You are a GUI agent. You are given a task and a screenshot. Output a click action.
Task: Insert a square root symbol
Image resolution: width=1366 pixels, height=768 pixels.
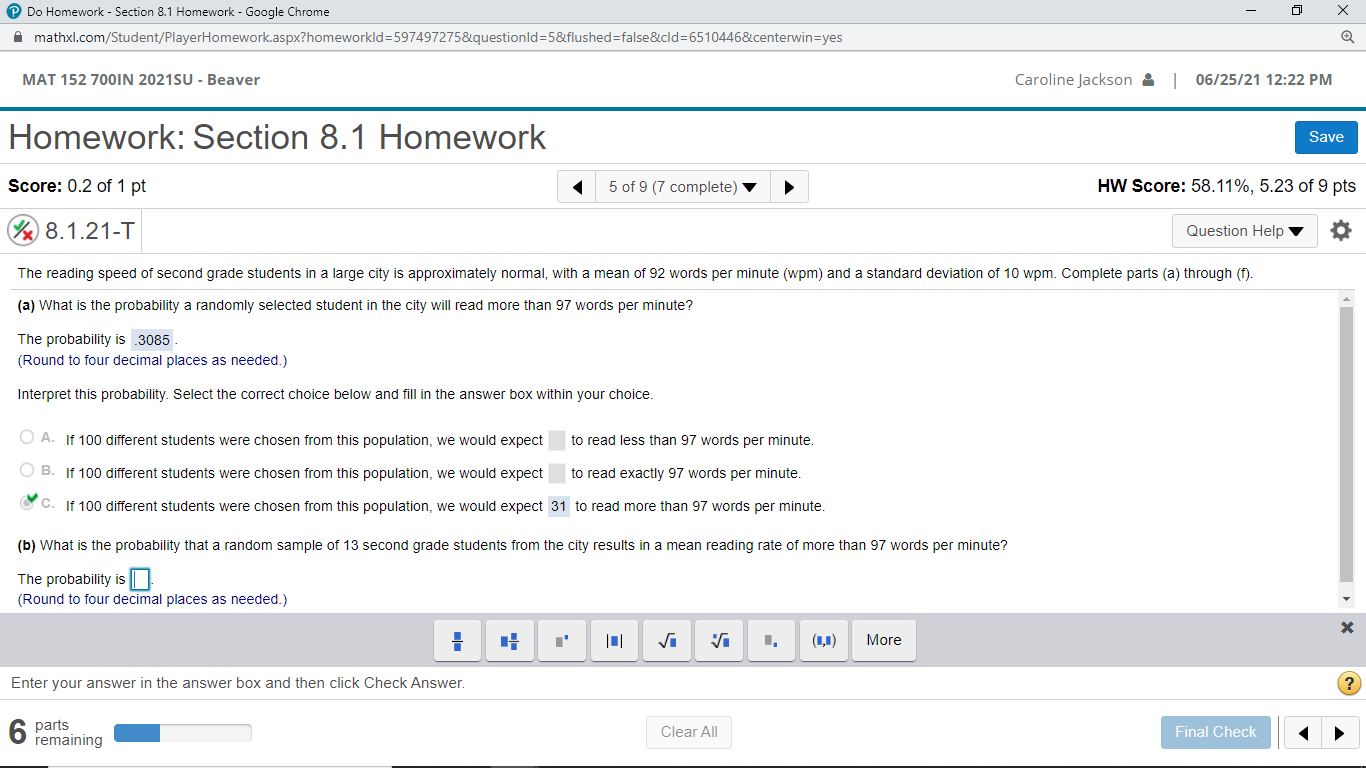[667, 640]
